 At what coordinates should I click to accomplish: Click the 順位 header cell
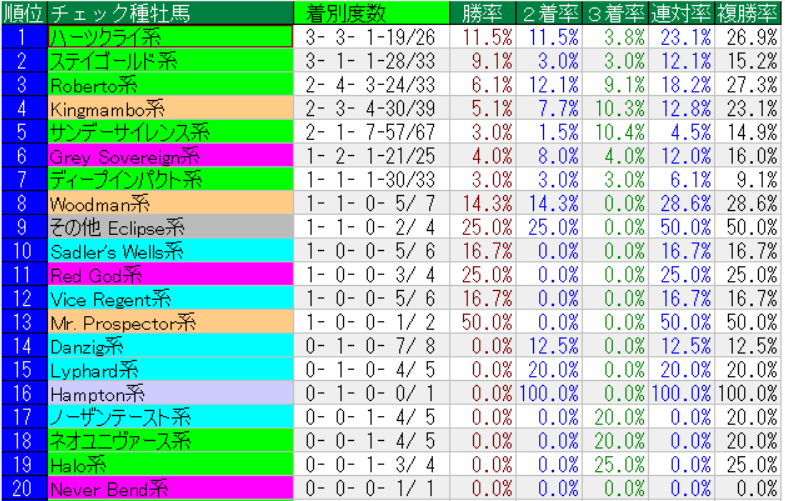pyautogui.click(x=23, y=13)
